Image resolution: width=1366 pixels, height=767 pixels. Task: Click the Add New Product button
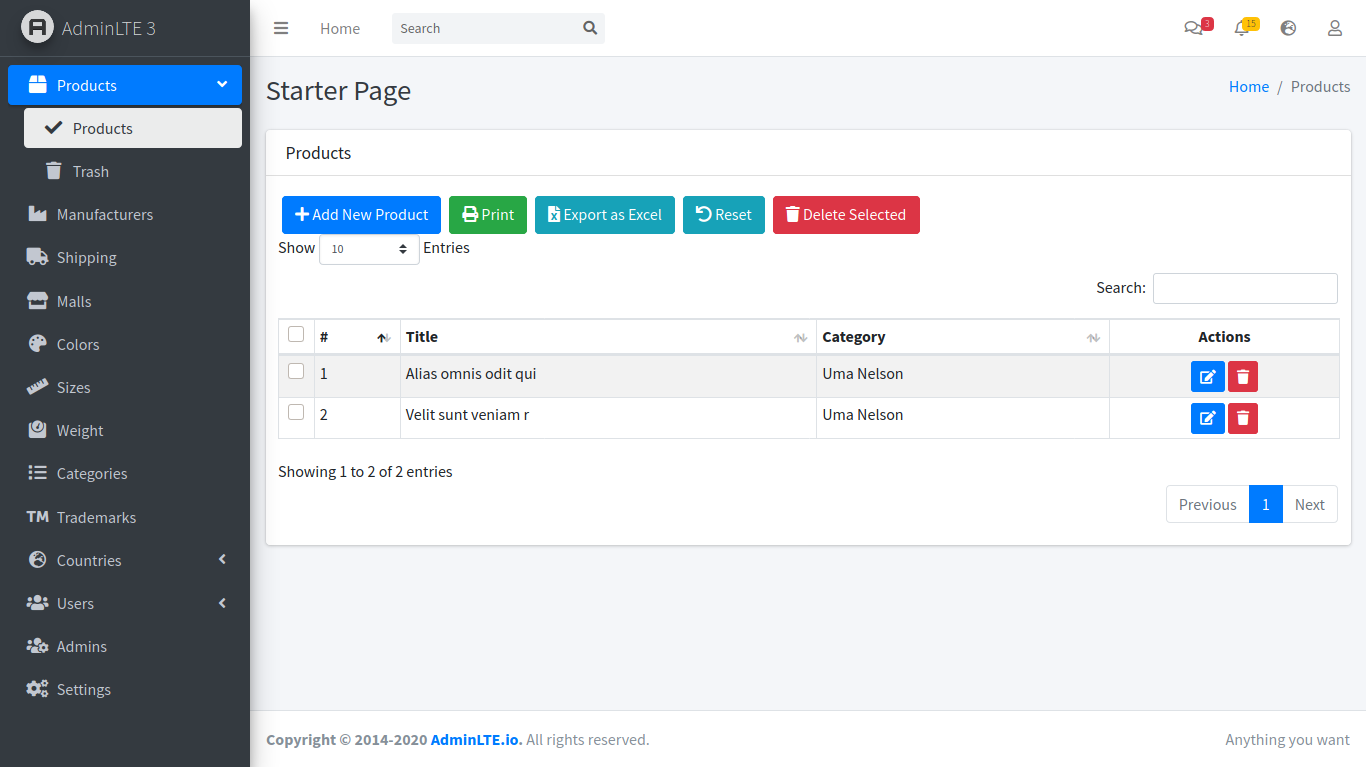[361, 215]
